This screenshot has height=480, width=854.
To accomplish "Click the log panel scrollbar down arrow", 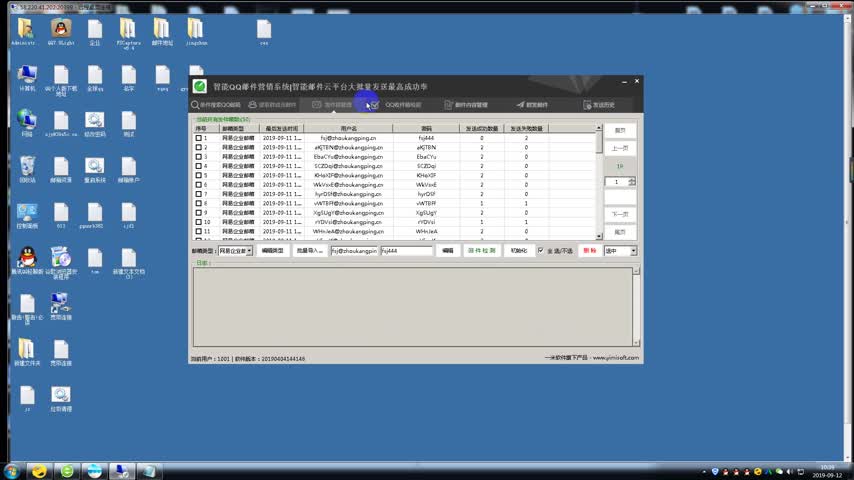I will tap(636, 342).
